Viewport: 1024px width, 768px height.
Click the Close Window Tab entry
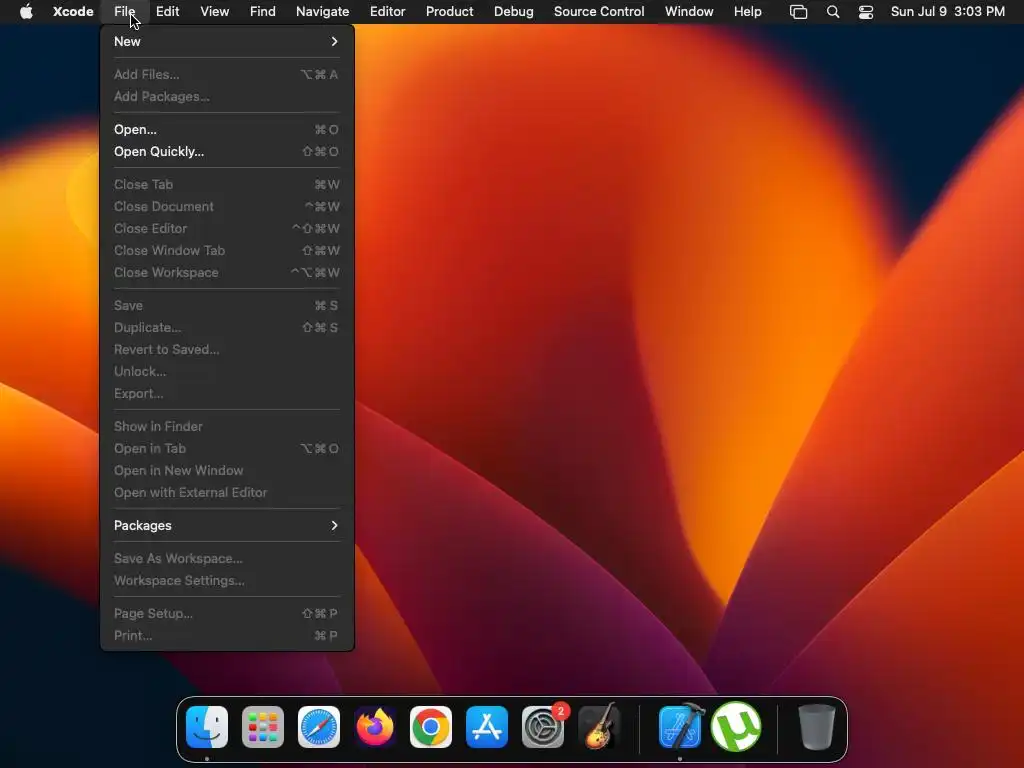pyautogui.click(x=227, y=250)
